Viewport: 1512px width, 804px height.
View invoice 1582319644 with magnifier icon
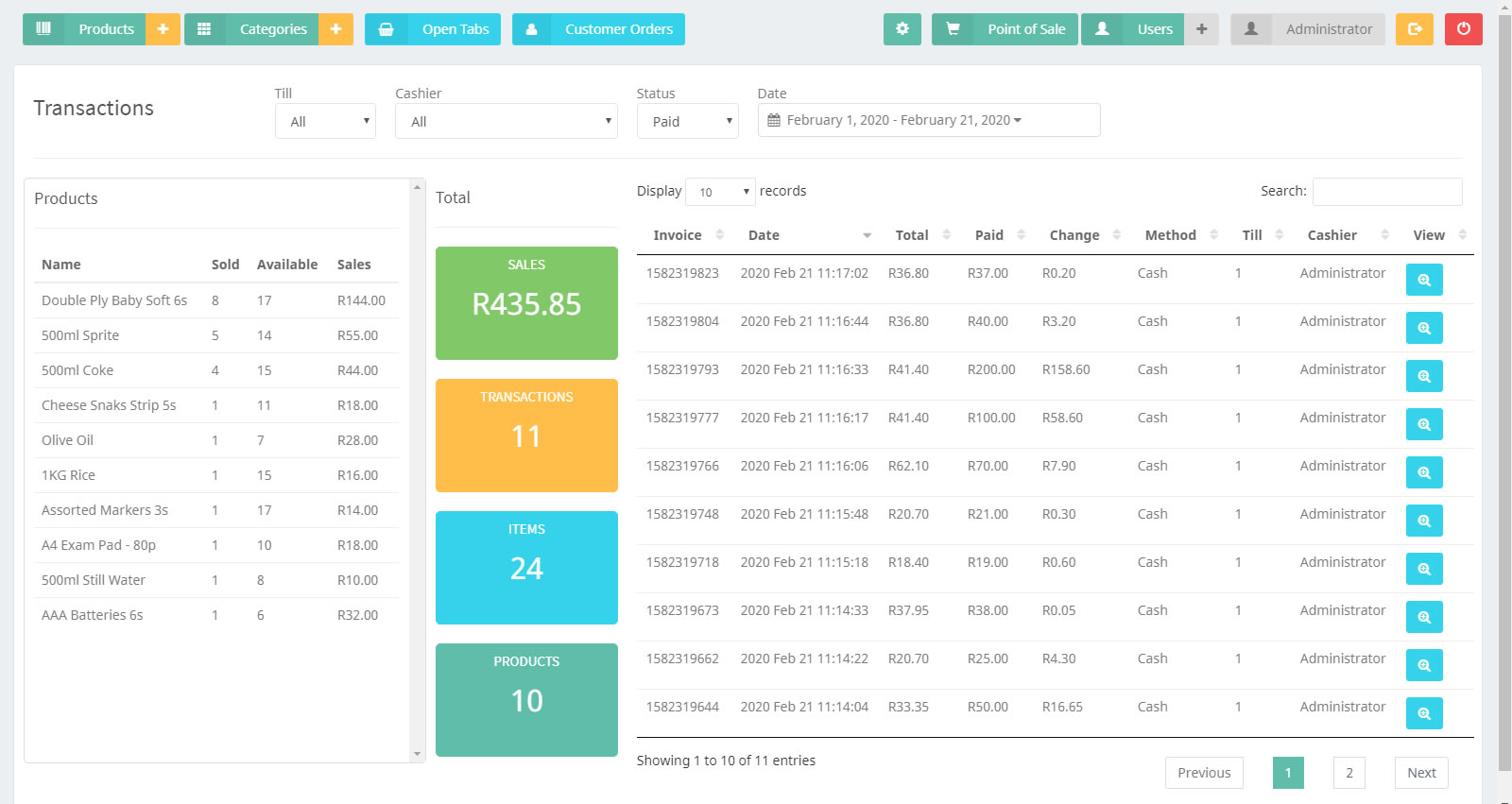(x=1423, y=713)
